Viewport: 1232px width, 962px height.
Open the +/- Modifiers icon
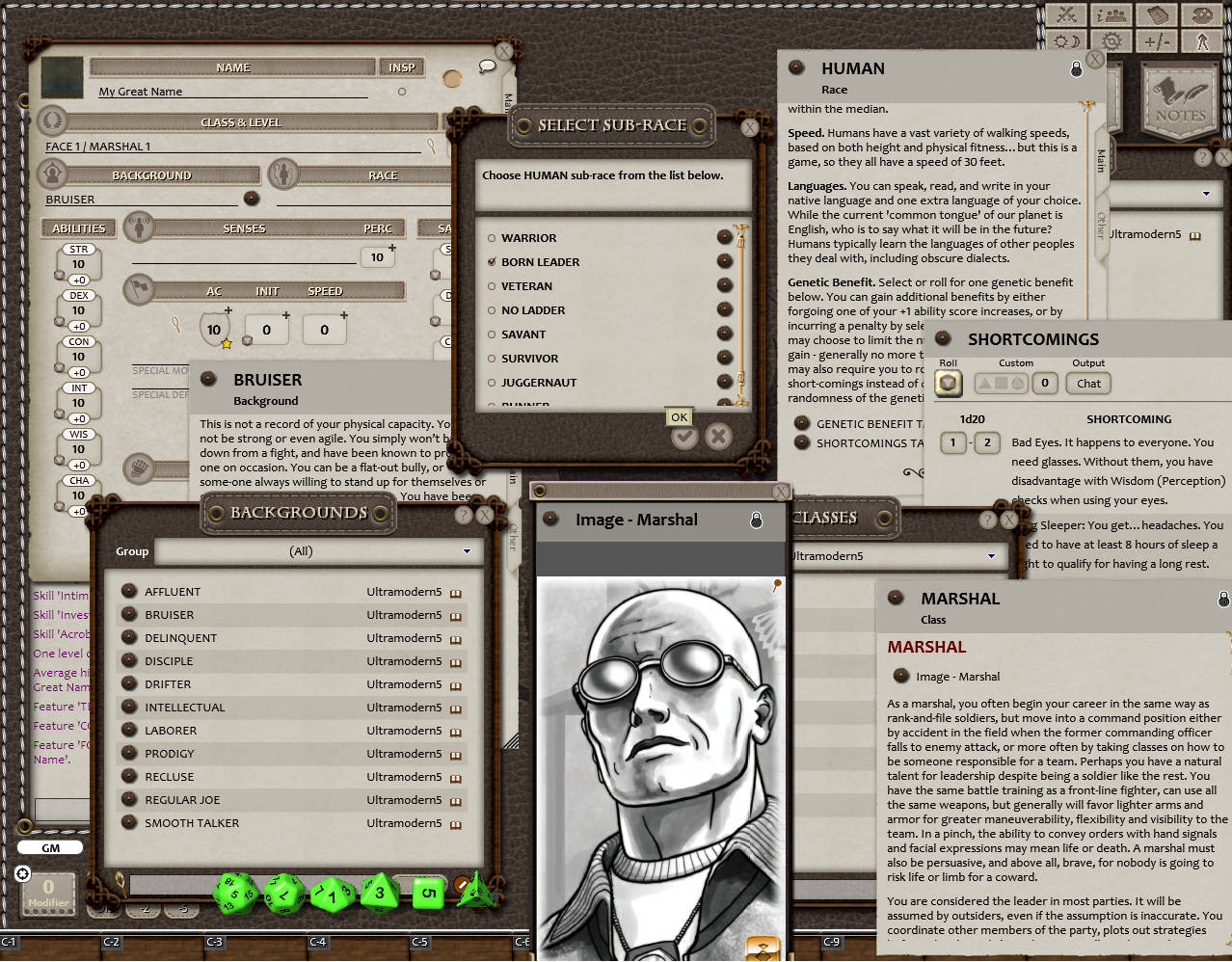[x=1157, y=40]
